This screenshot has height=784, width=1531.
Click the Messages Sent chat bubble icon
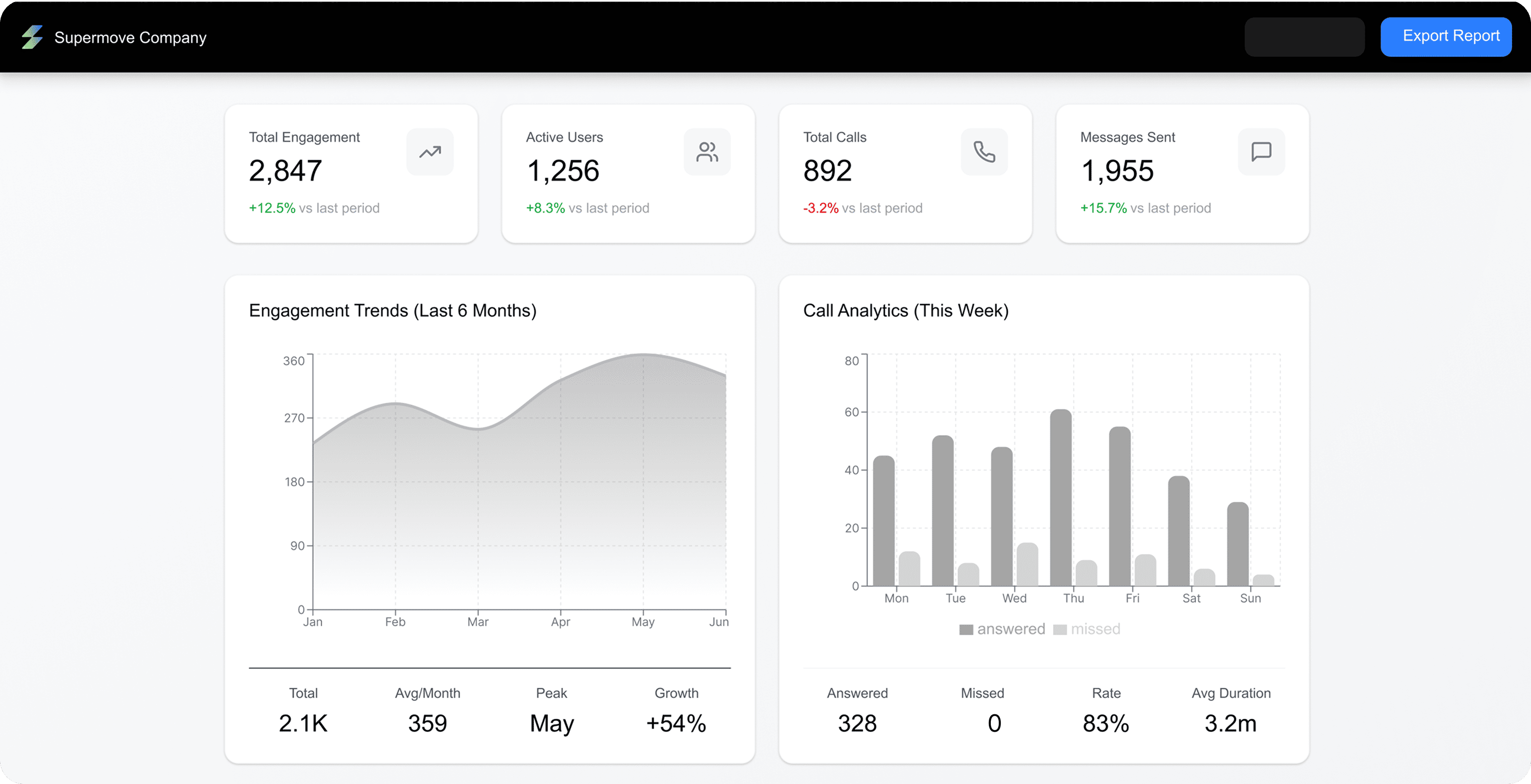point(1261,152)
